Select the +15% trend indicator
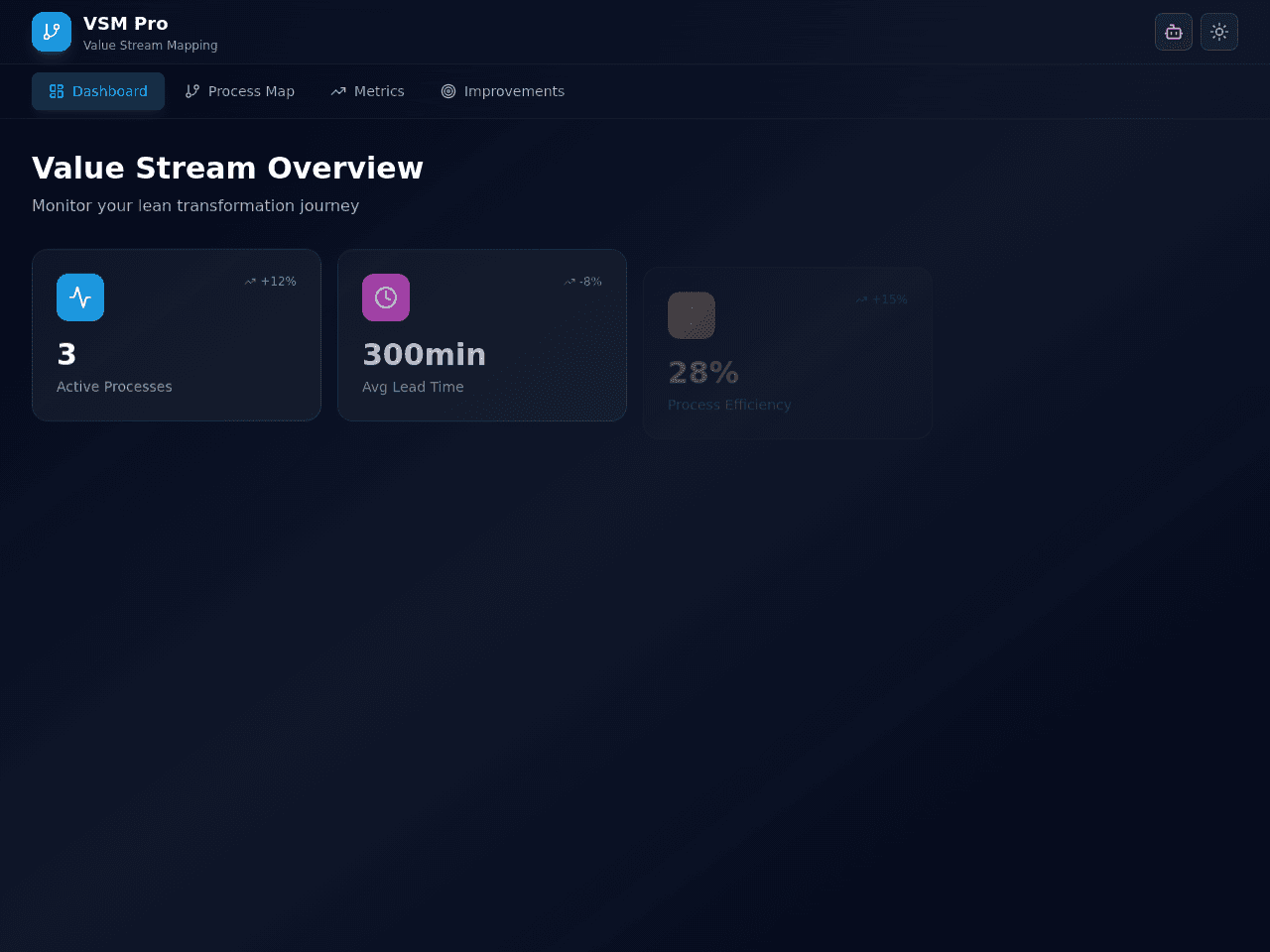Viewport: 1270px width, 952px height. [x=881, y=299]
